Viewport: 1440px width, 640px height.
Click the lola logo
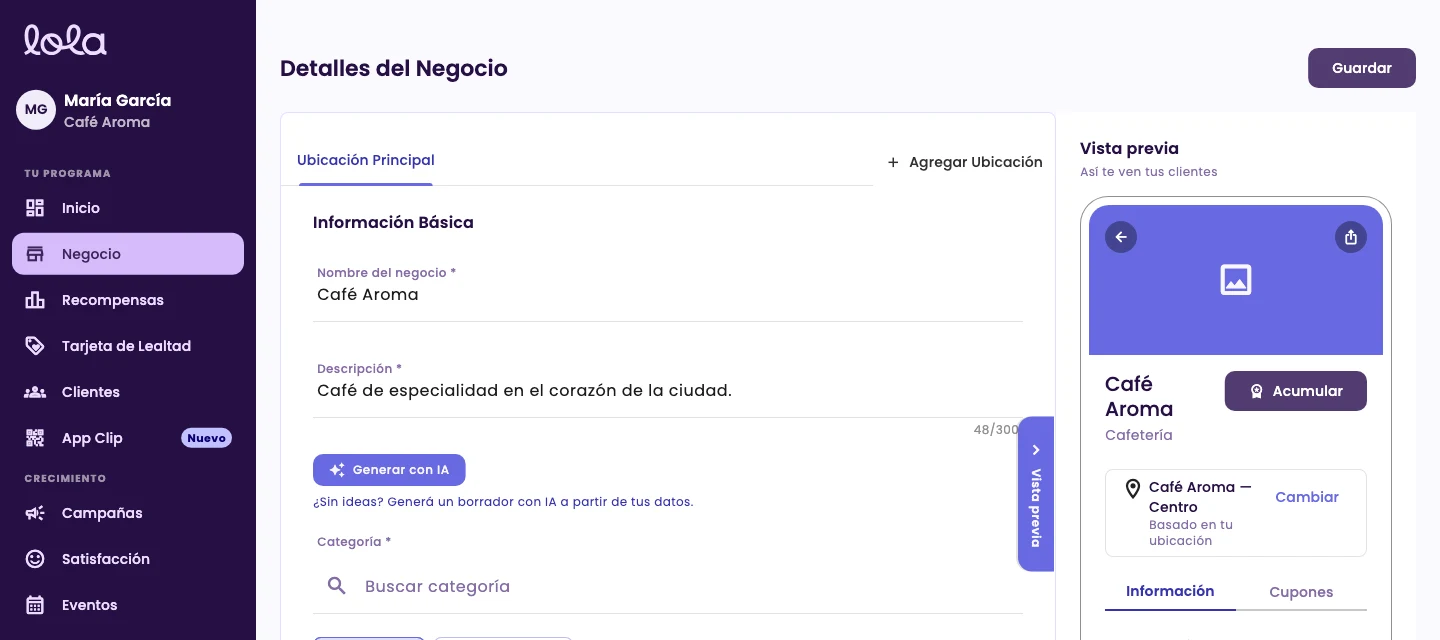coord(65,39)
